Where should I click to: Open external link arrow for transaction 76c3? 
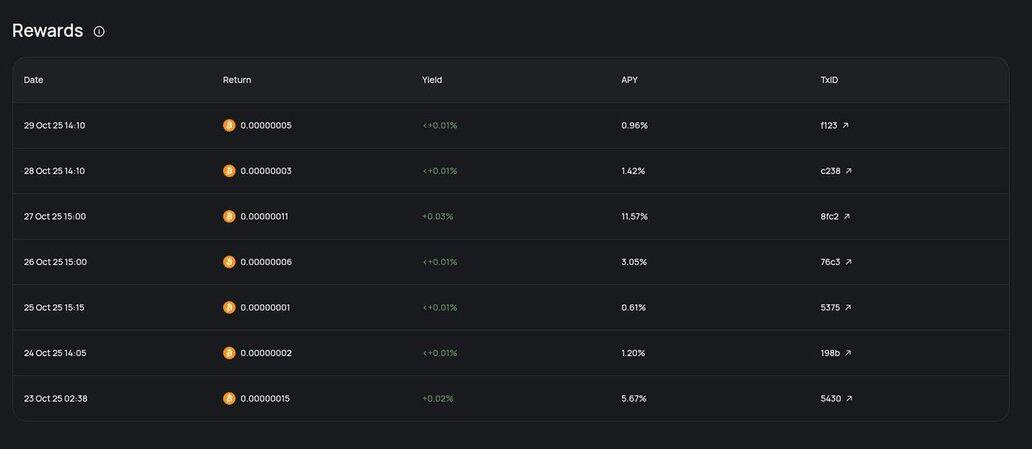pyautogui.click(x=849, y=262)
